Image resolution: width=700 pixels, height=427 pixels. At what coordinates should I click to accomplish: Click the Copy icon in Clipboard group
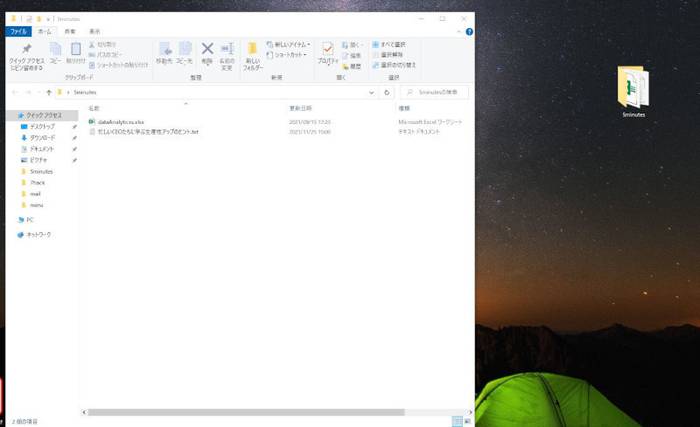[55, 53]
